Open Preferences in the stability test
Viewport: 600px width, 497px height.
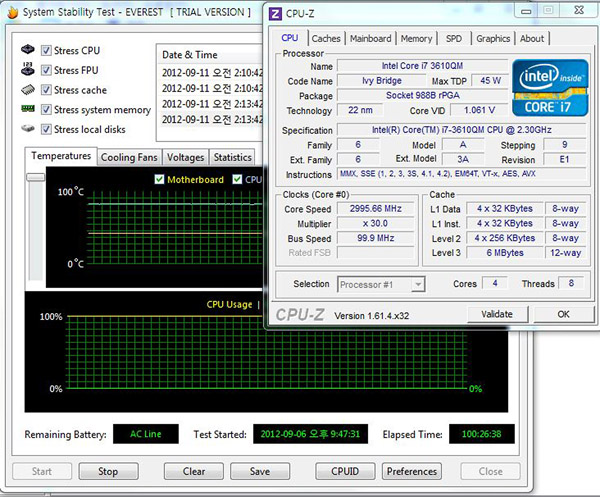pos(411,471)
